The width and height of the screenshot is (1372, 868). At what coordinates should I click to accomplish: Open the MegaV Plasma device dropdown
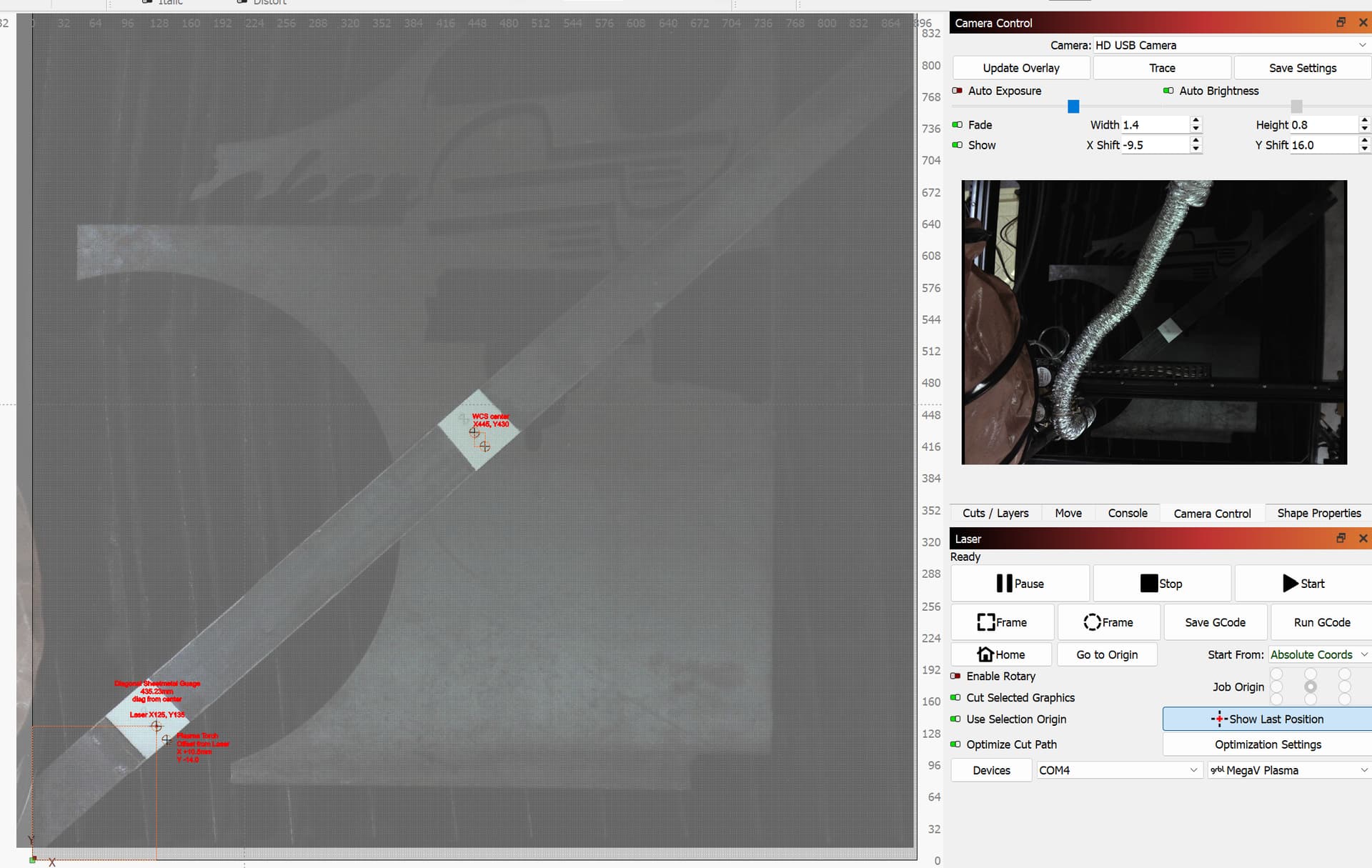click(1289, 769)
